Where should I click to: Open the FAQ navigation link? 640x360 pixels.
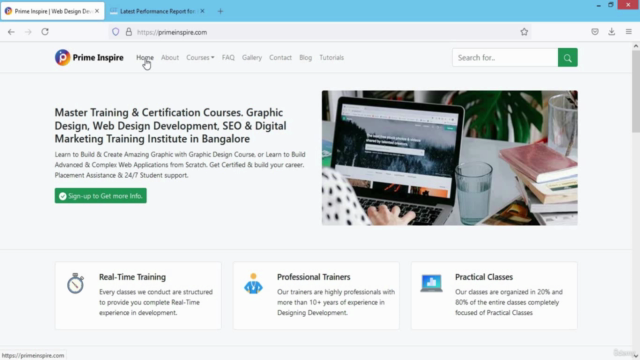tap(228, 58)
